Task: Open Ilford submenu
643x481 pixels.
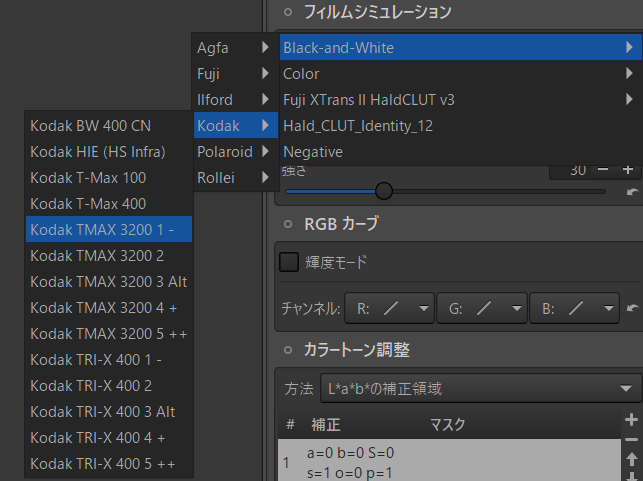Action: point(235,100)
